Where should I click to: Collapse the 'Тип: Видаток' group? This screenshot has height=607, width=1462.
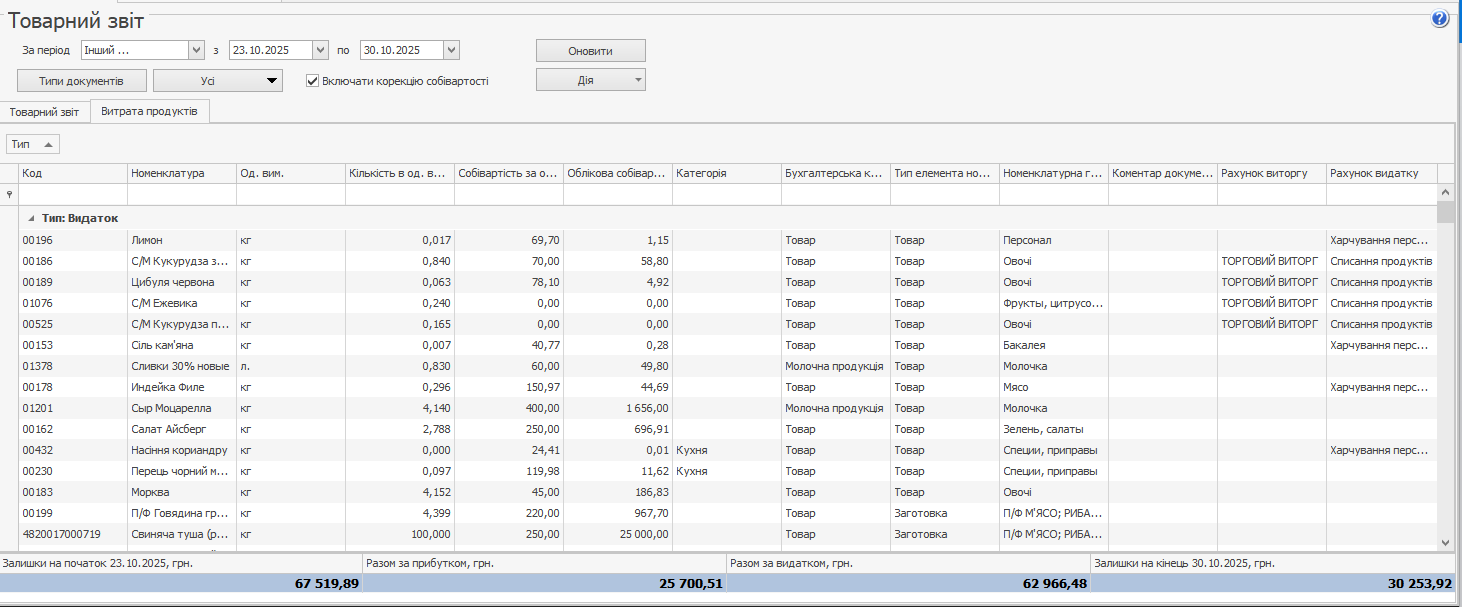(30, 218)
